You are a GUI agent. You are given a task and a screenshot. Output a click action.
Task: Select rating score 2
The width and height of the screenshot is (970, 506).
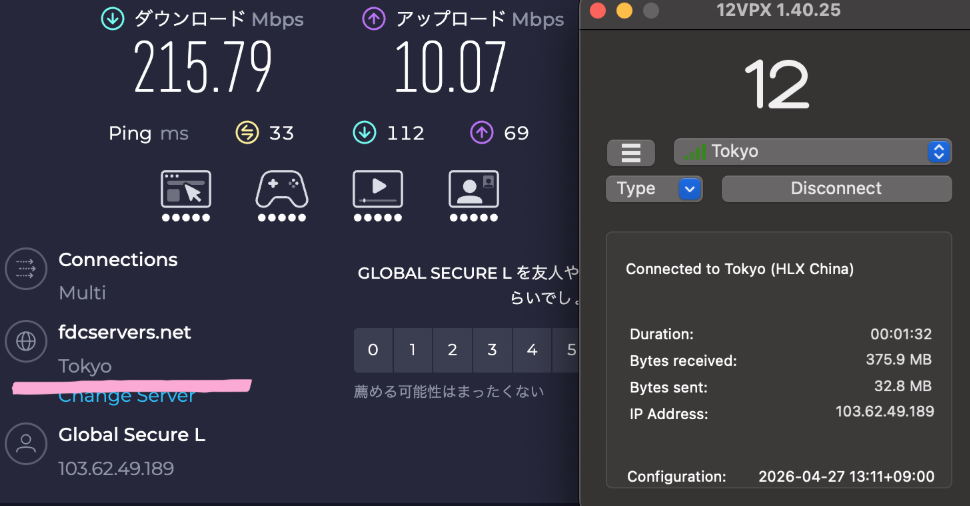(452, 350)
